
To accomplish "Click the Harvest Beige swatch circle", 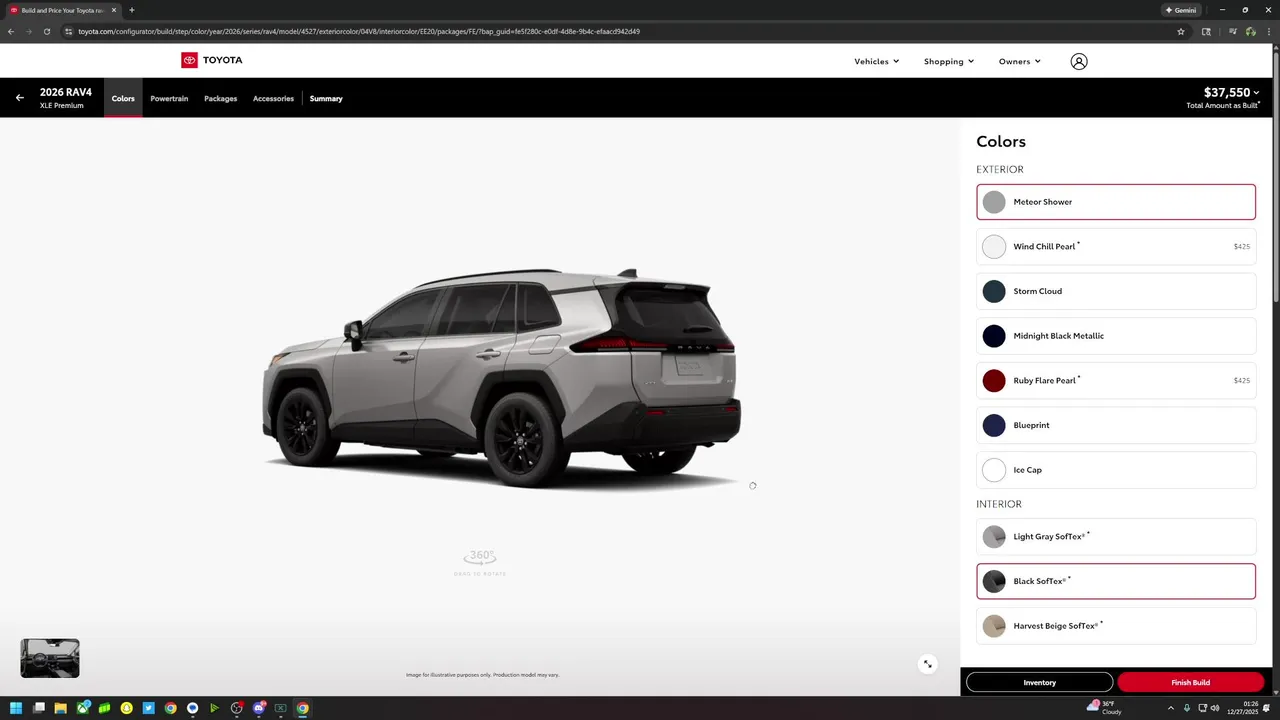I will pos(993,626).
